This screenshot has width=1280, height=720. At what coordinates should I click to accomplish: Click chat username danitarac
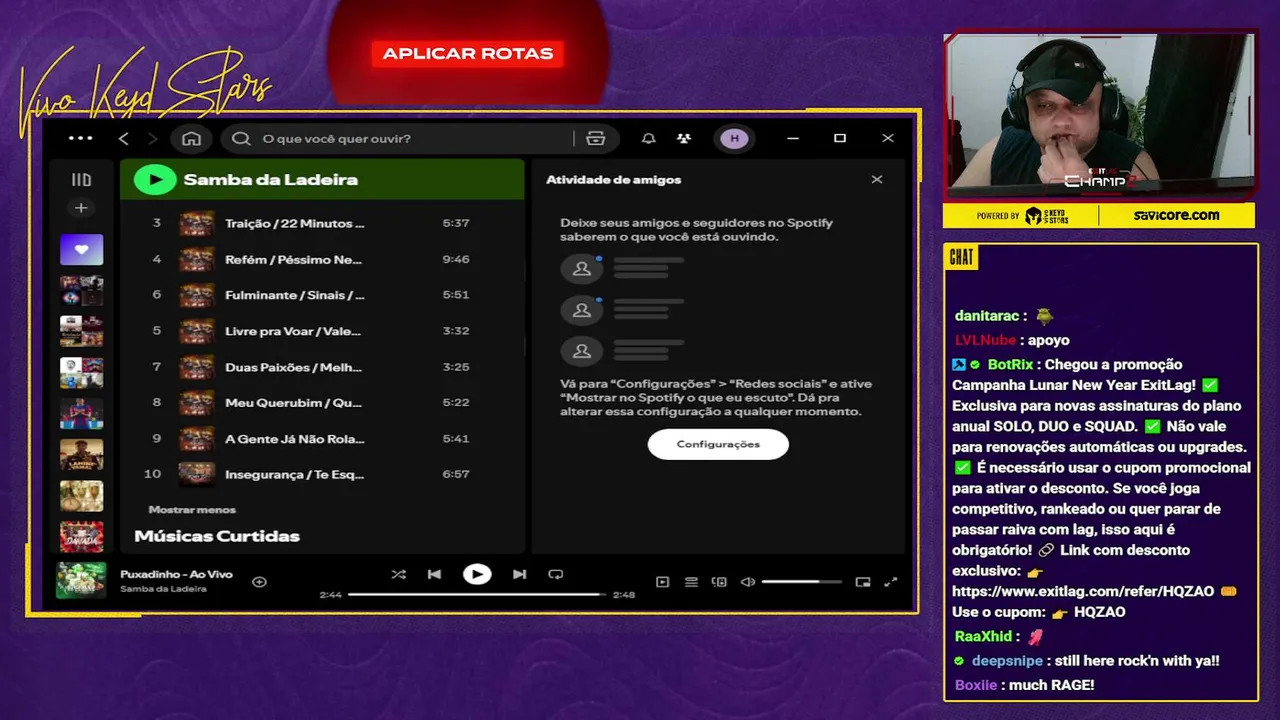click(987, 316)
